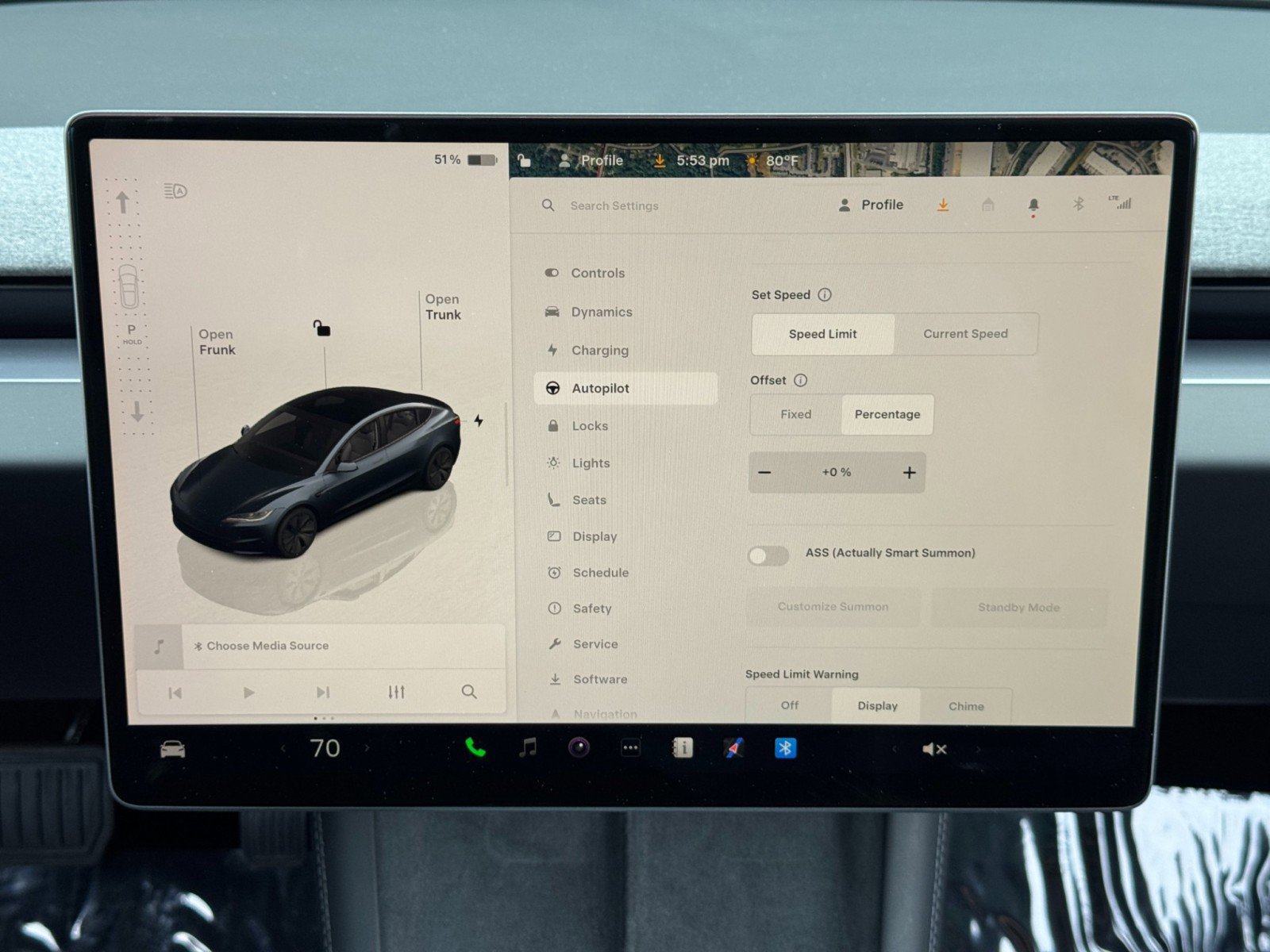Select Chime for Speed Limit Warning
1270x952 pixels.
coord(967,706)
